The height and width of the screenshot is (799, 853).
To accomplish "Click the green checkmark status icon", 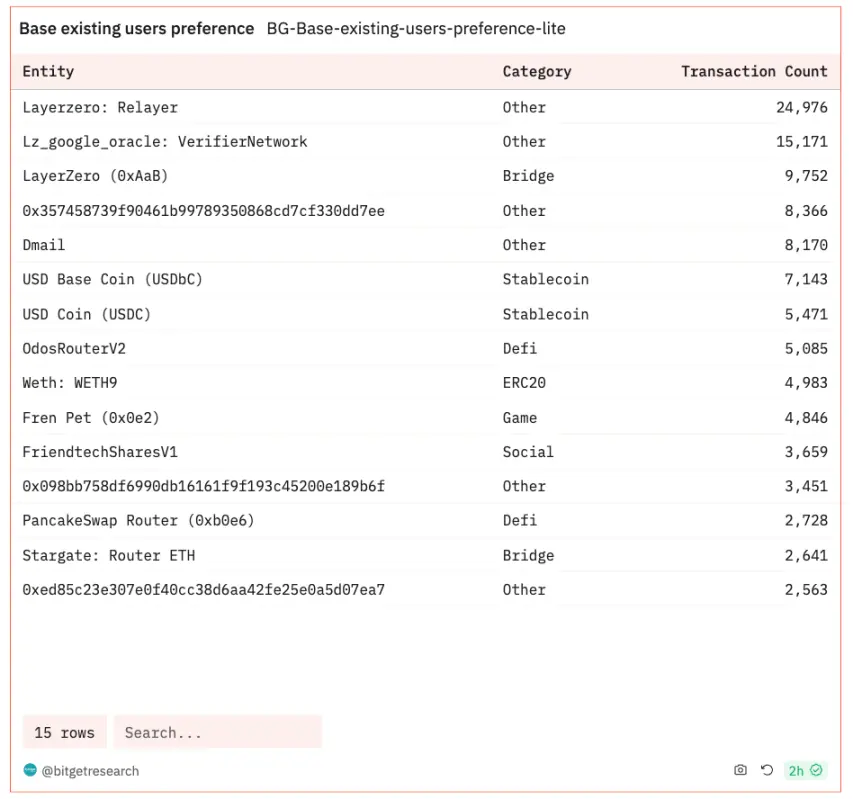I will pos(817,770).
